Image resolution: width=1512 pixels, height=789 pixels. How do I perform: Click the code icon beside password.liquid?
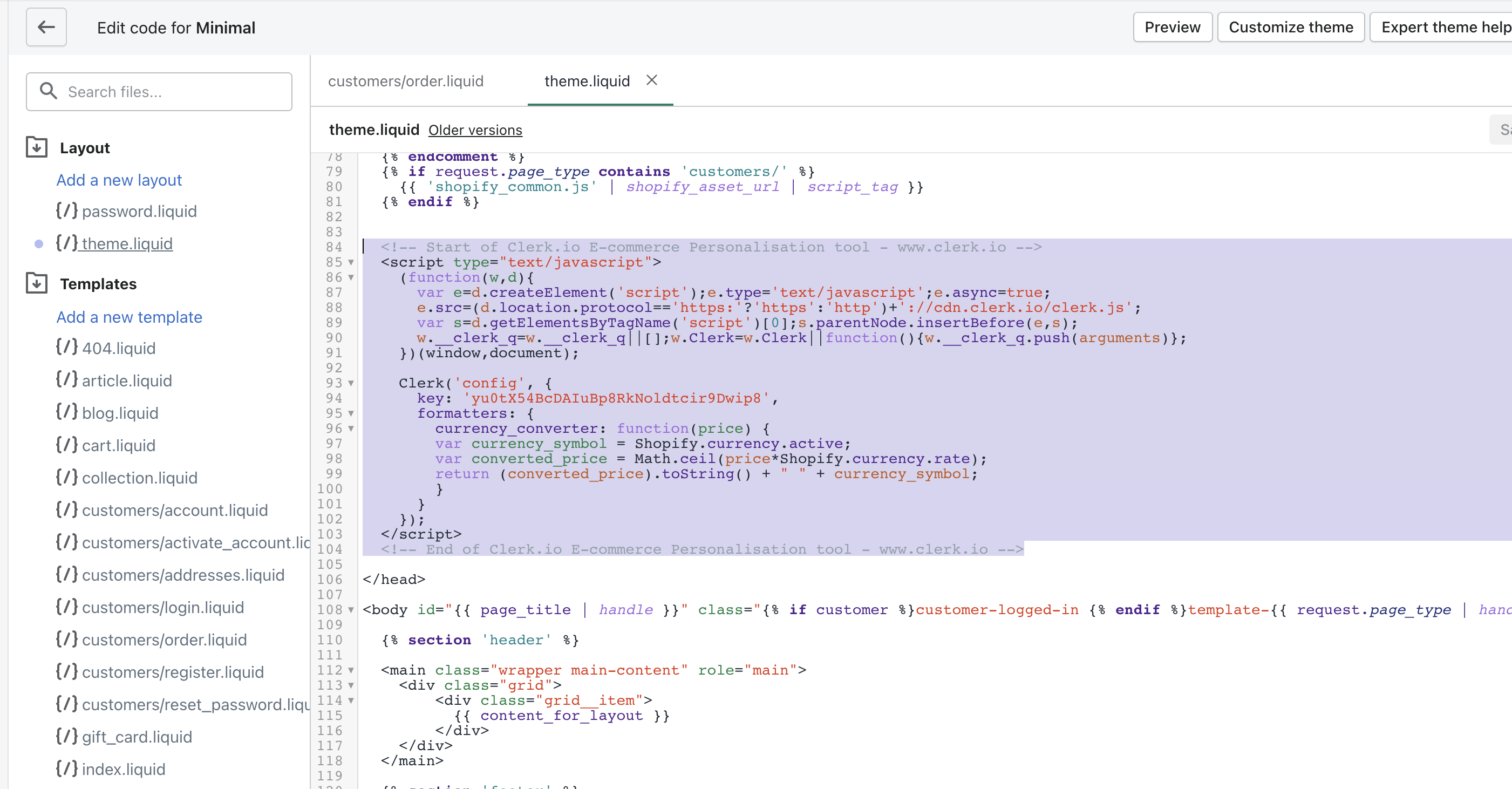pos(66,211)
